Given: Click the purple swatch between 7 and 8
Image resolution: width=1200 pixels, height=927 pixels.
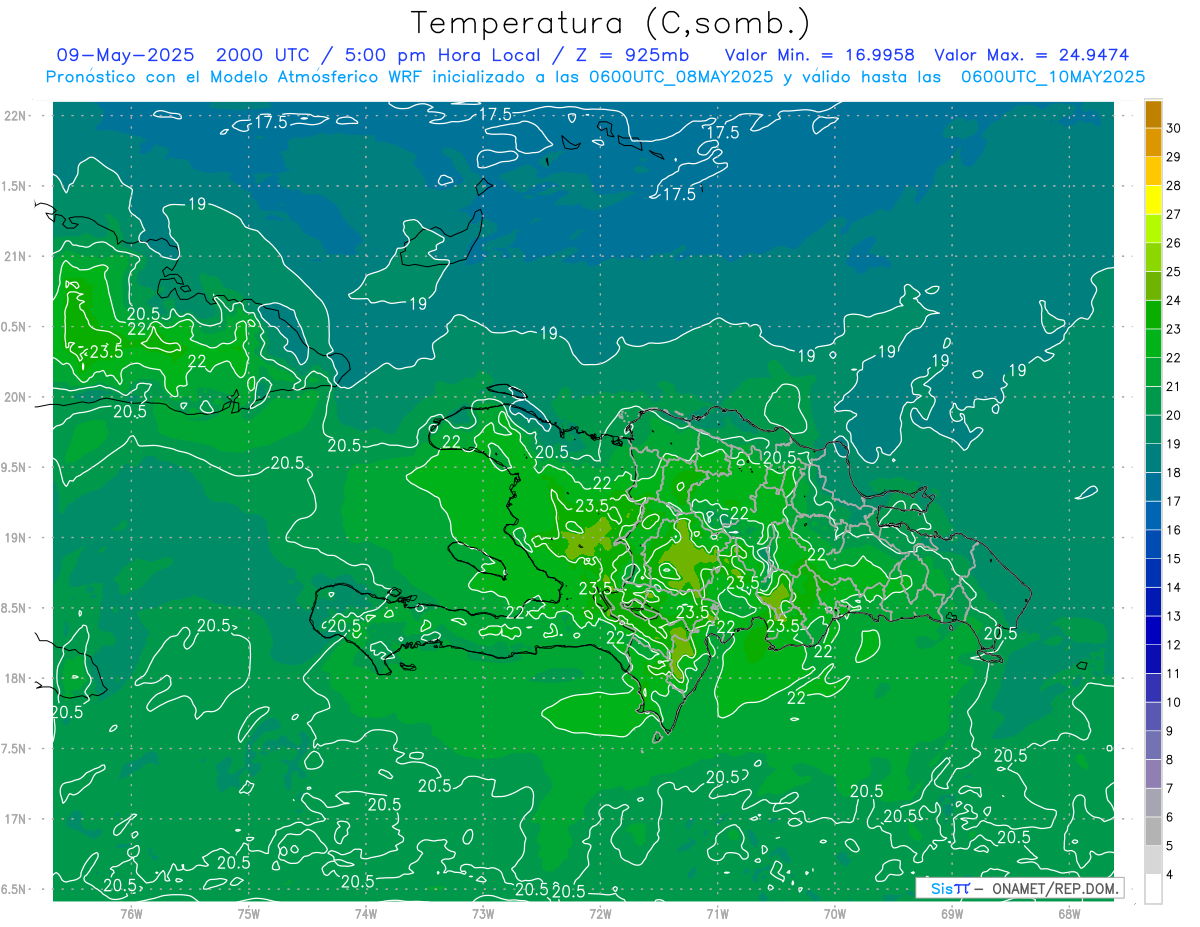Looking at the screenshot, I should 1153,774.
